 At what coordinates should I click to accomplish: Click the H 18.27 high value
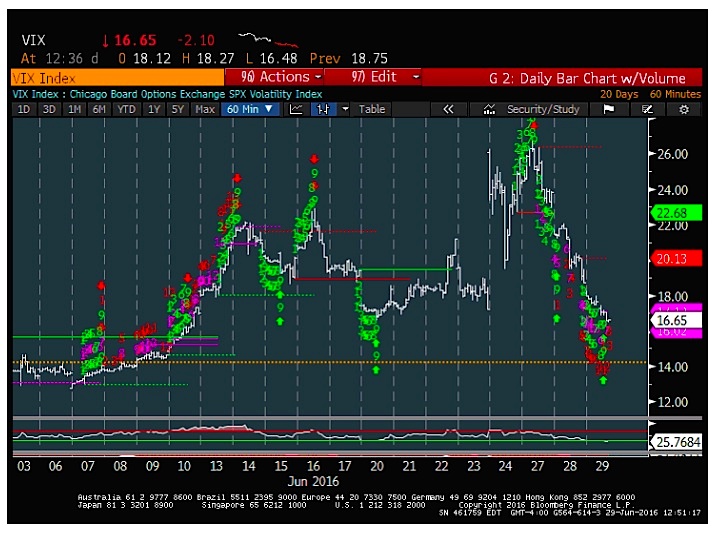207,58
